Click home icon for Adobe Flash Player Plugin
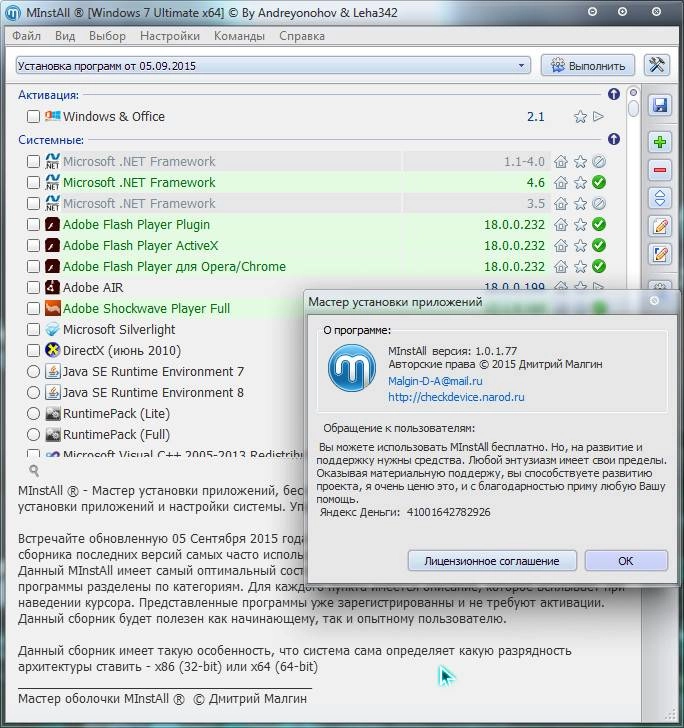This screenshot has height=728, width=684. click(x=561, y=225)
